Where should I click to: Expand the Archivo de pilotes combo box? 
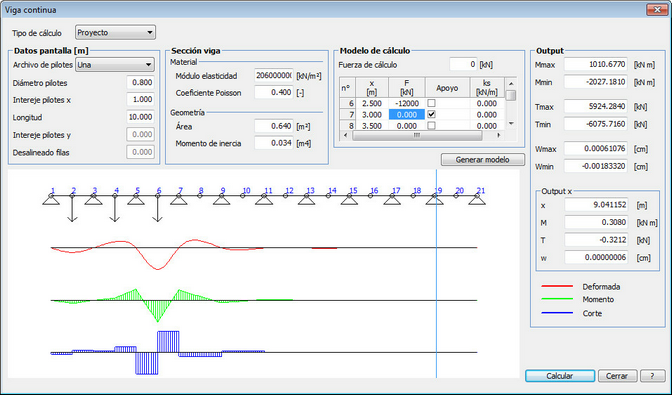pos(115,65)
